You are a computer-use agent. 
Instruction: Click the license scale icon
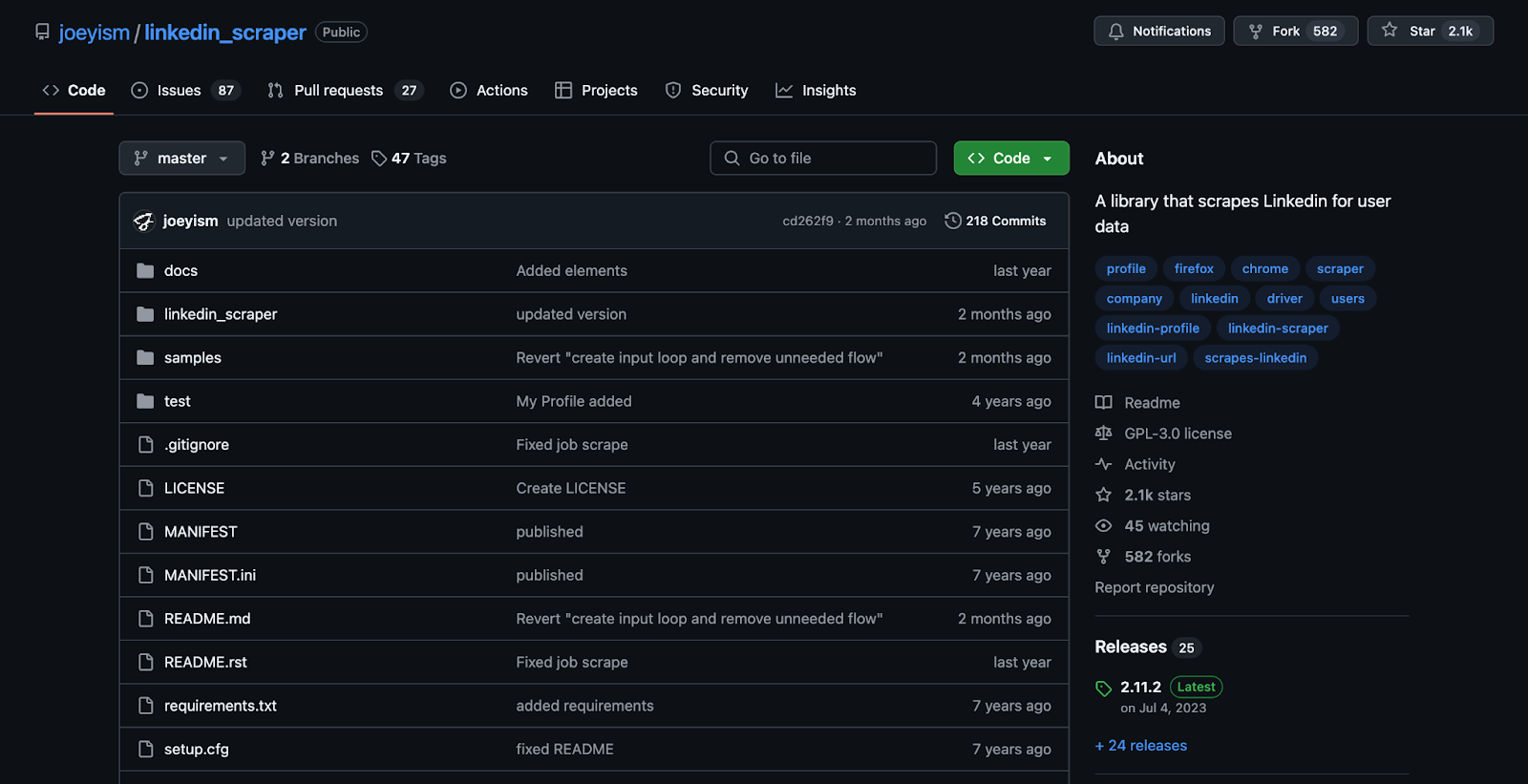click(x=1104, y=434)
